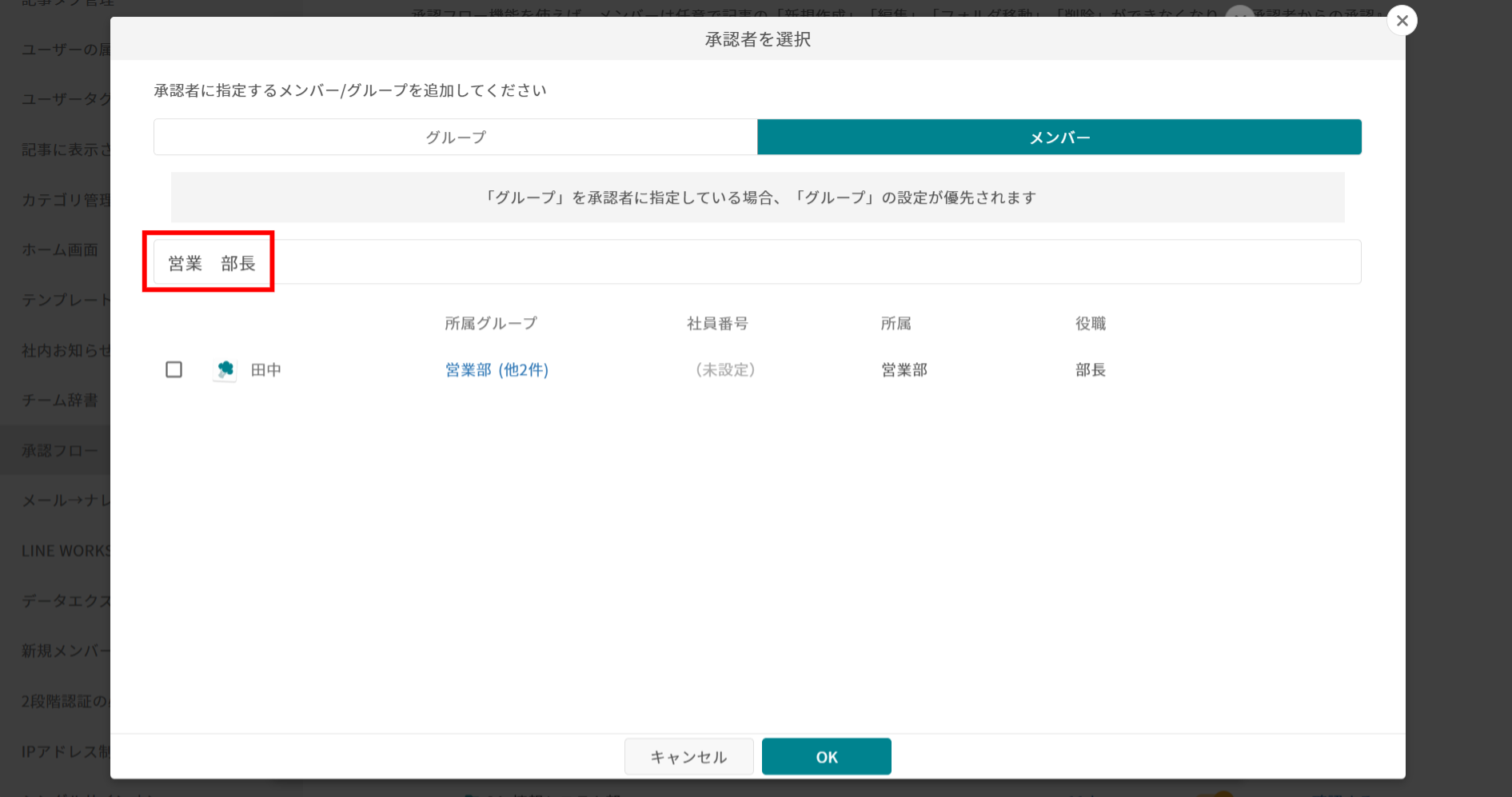
Task: Open テンプレート sidebar item
Action: (x=66, y=300)
